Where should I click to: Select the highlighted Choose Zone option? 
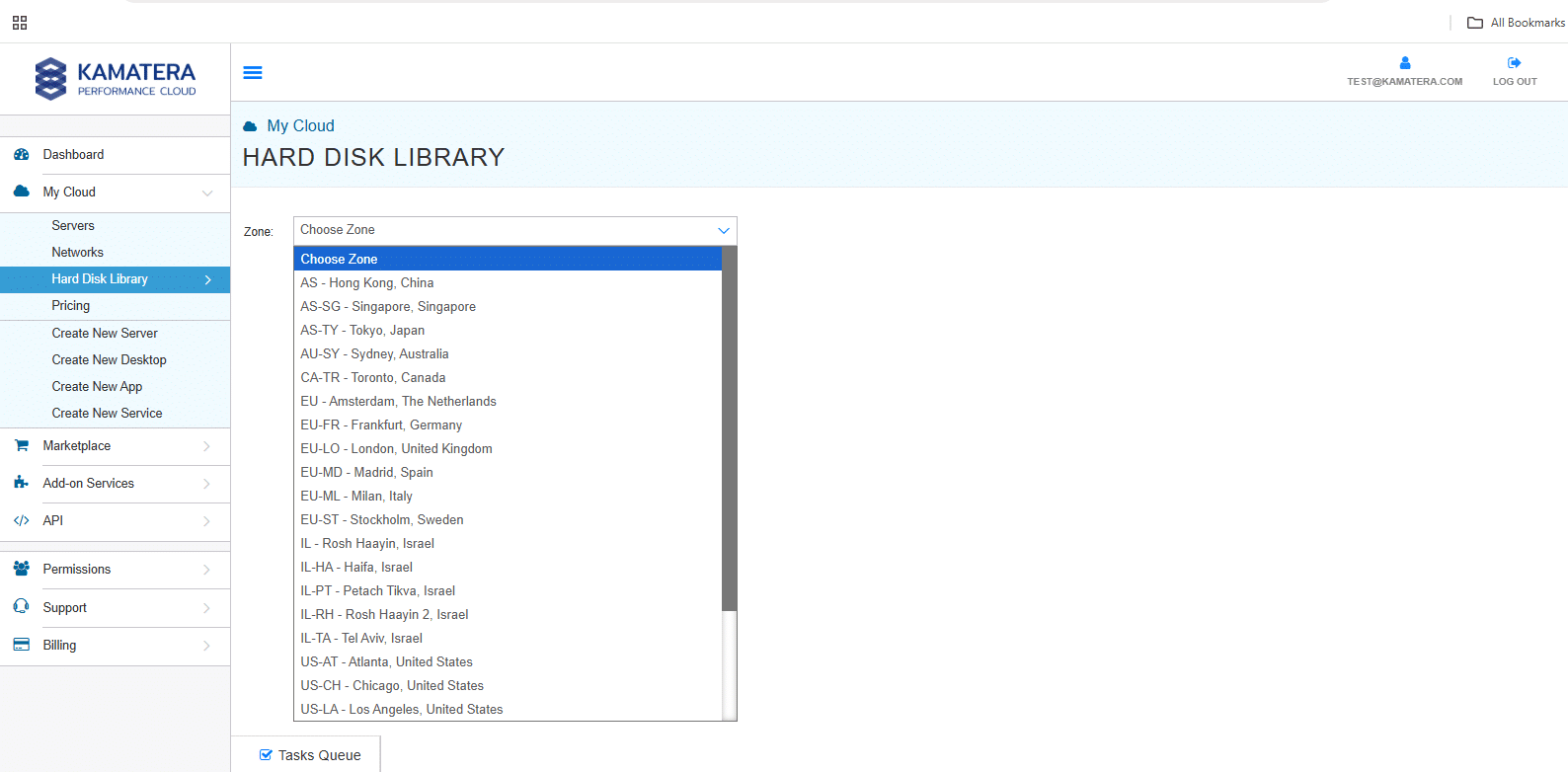pos(508,259)
